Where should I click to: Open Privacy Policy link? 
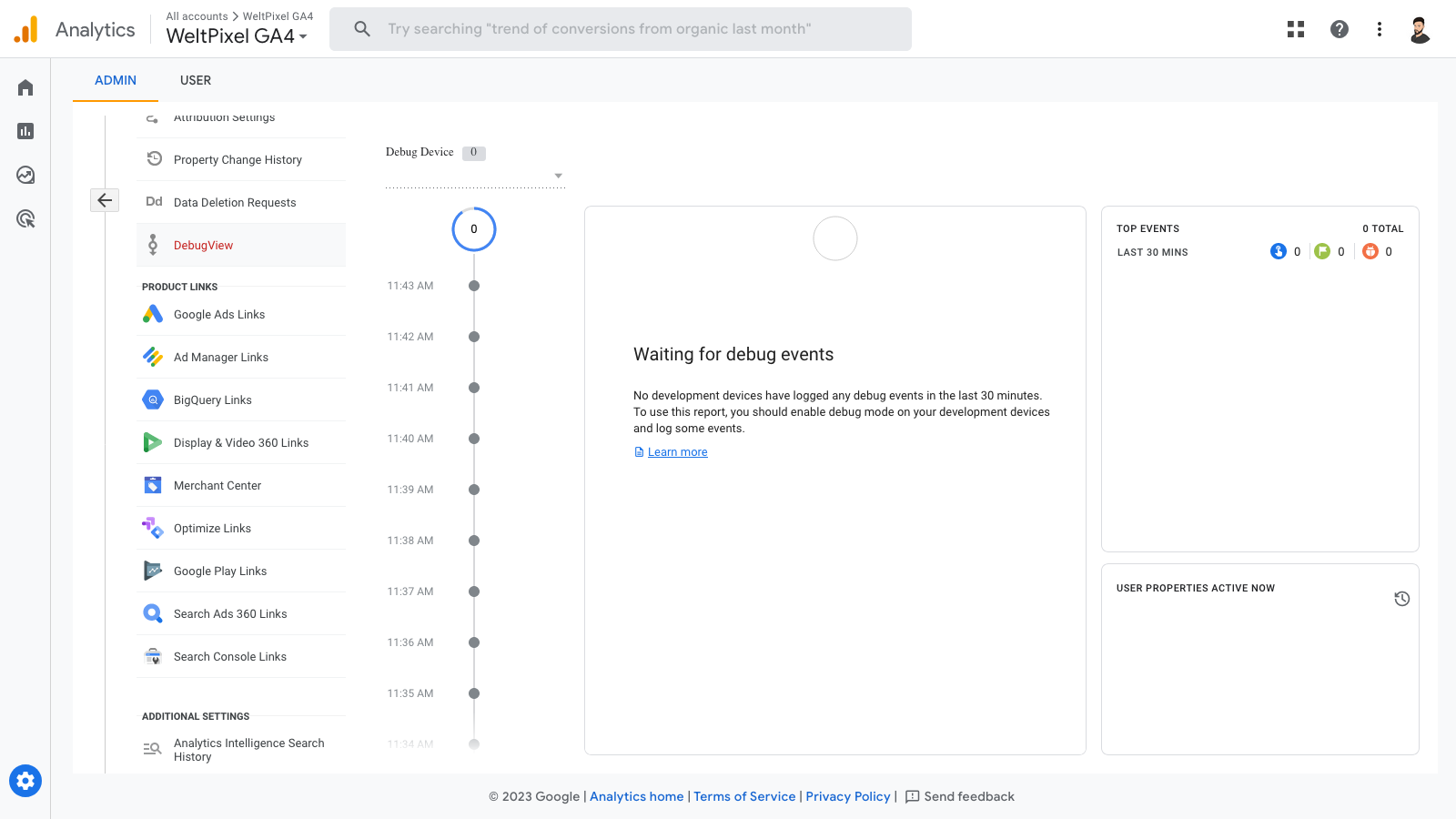click(x=848, y=796)
